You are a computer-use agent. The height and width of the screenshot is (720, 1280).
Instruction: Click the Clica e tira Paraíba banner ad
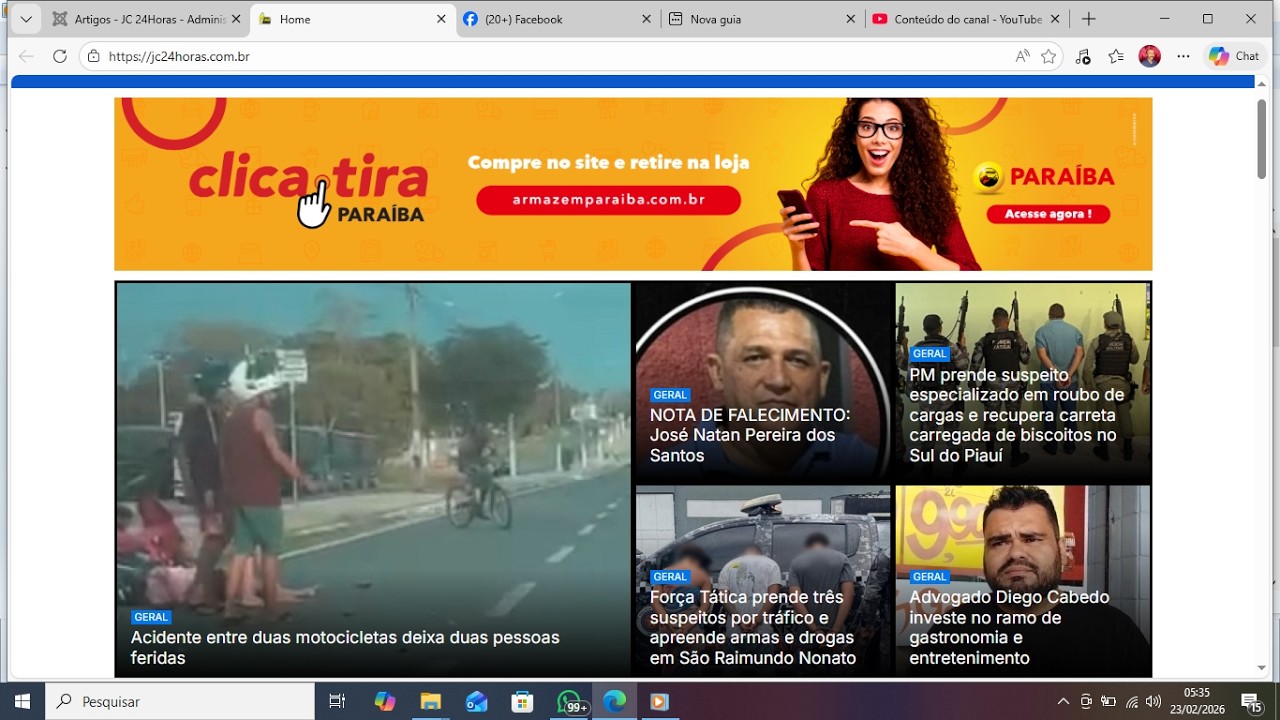click(633, 184)
